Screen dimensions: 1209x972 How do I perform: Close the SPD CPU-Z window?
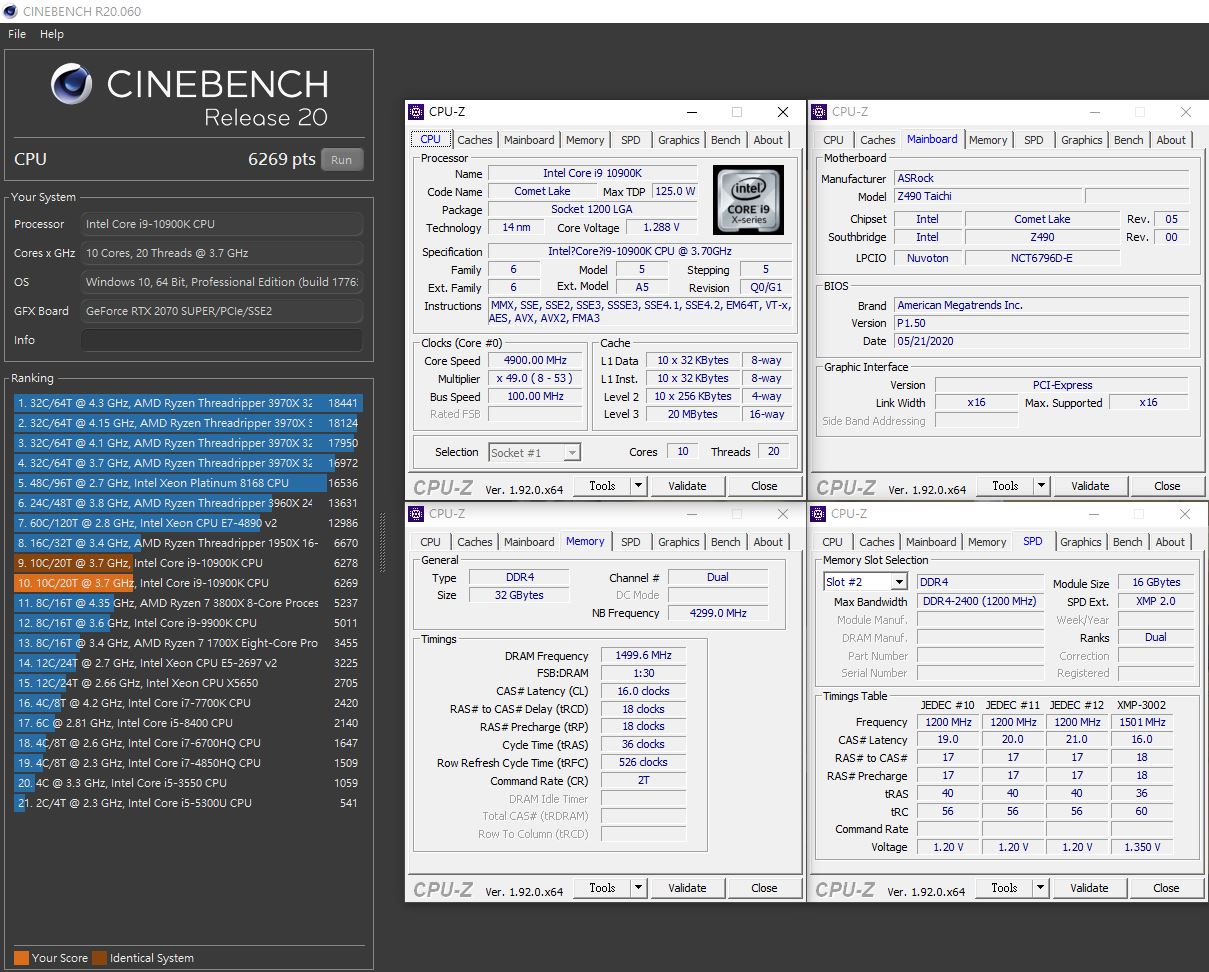(1186, 514)
